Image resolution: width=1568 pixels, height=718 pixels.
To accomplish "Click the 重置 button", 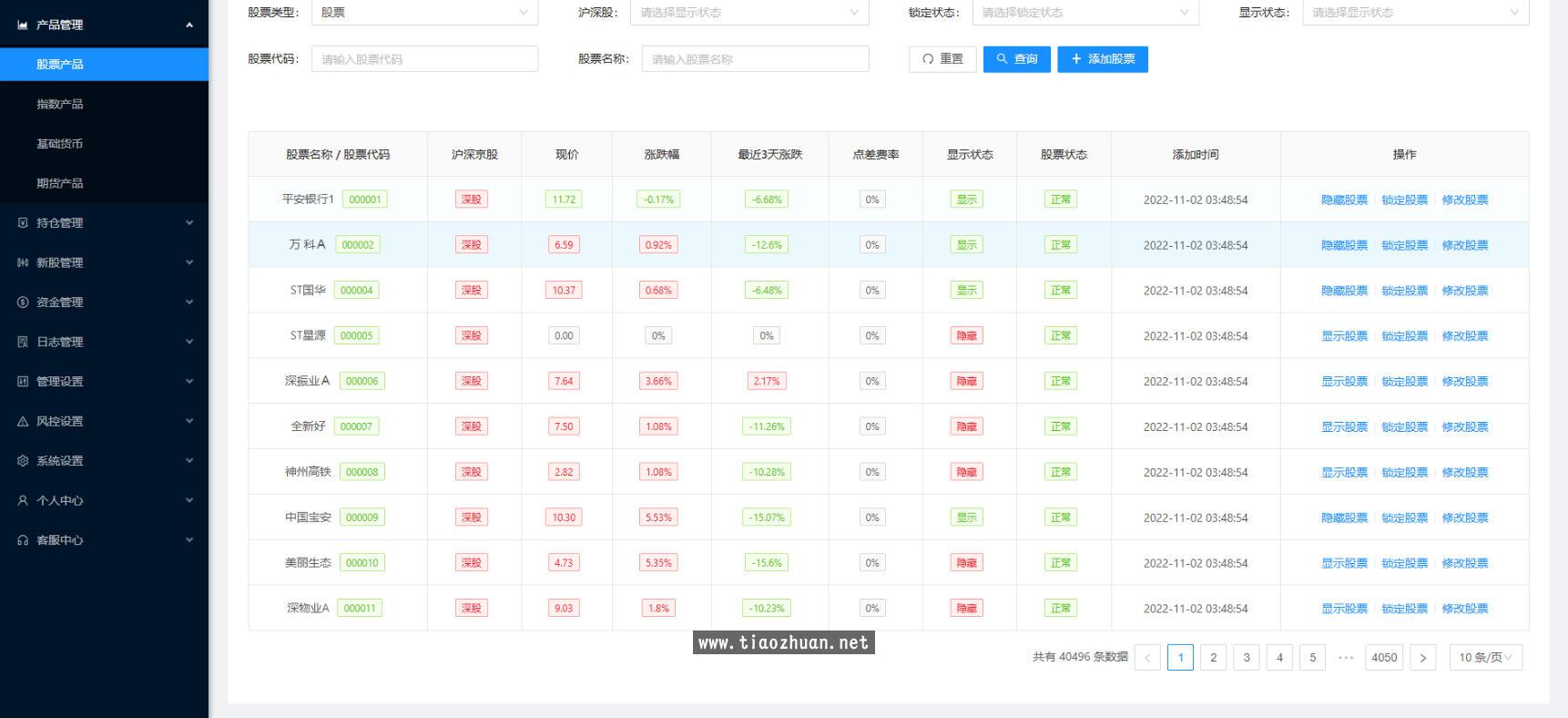I will tap(942, 58).
